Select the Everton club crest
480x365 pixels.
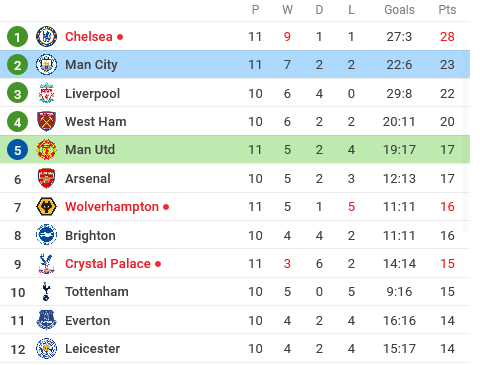pyautogui.click(x=46, y=320)
